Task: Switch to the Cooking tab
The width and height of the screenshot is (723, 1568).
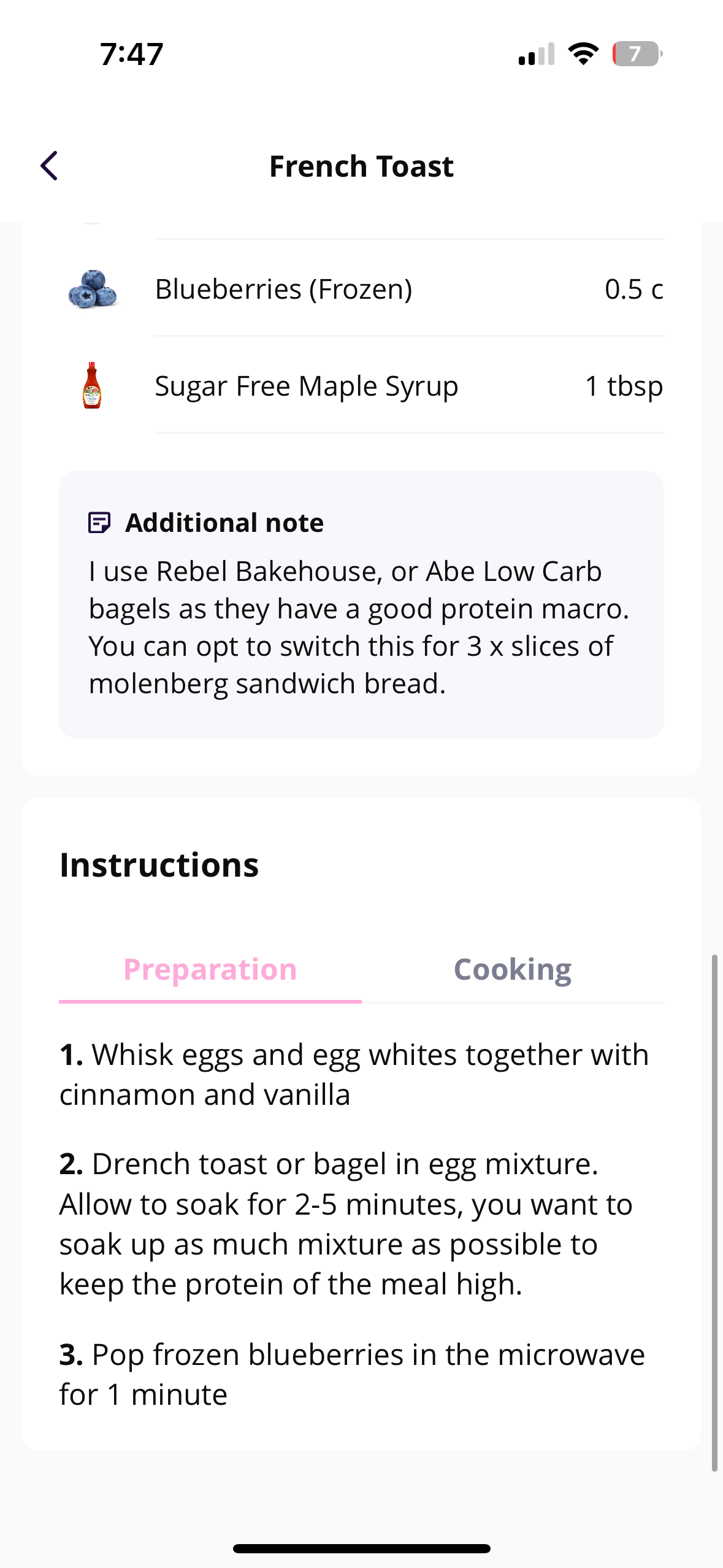Action: pos(513,969)
